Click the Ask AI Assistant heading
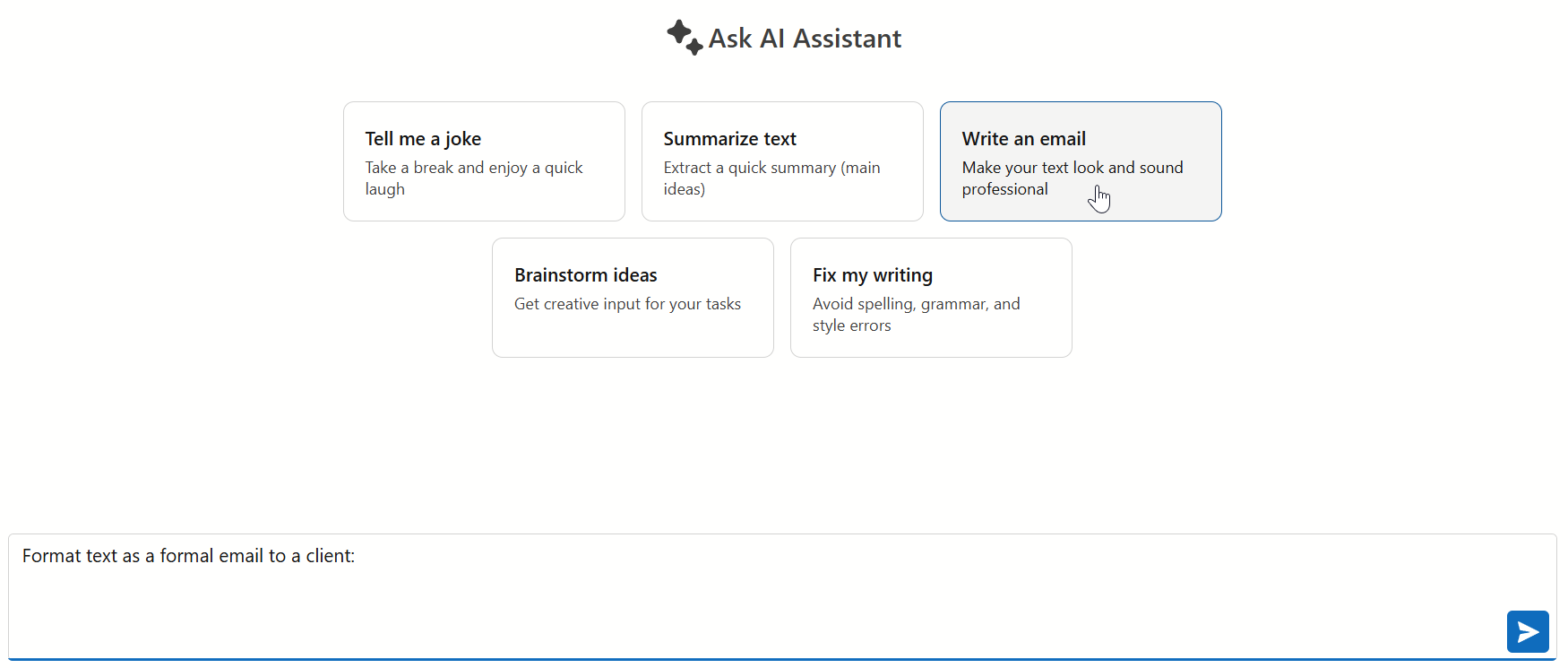The image size is (1568, 668). [805, 39]
